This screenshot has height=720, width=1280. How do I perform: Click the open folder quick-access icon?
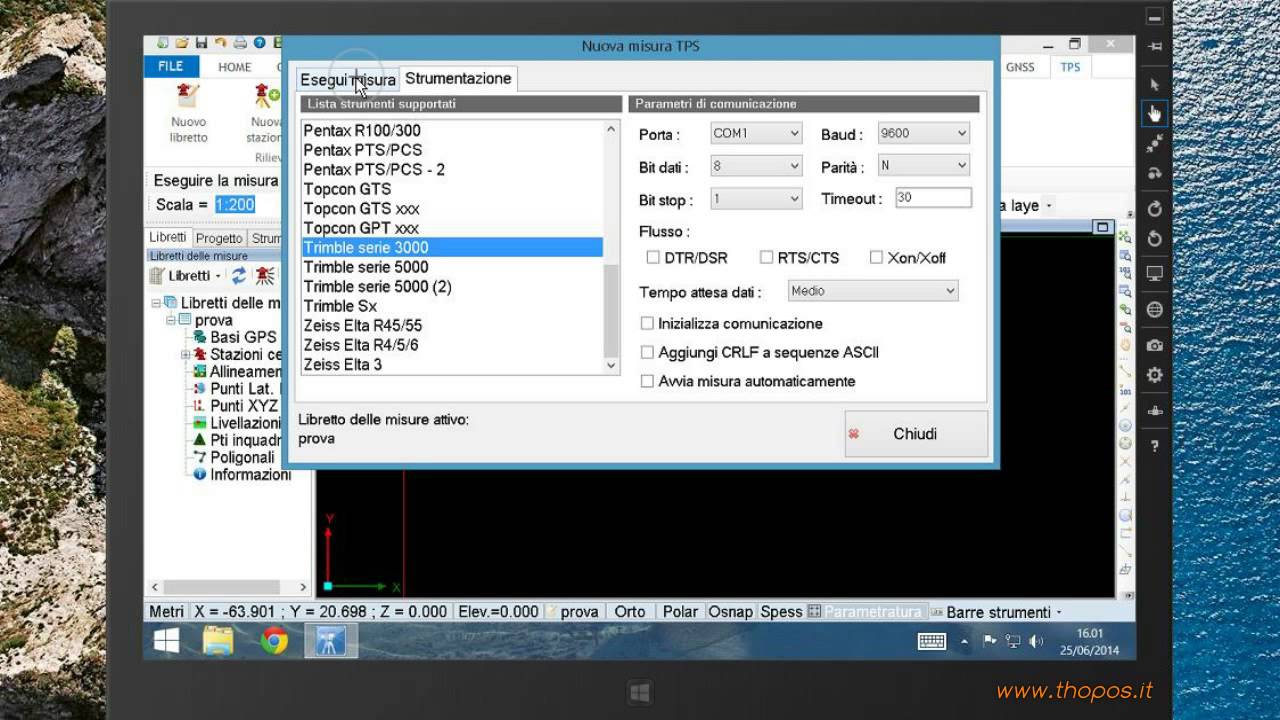click(182, 43)
